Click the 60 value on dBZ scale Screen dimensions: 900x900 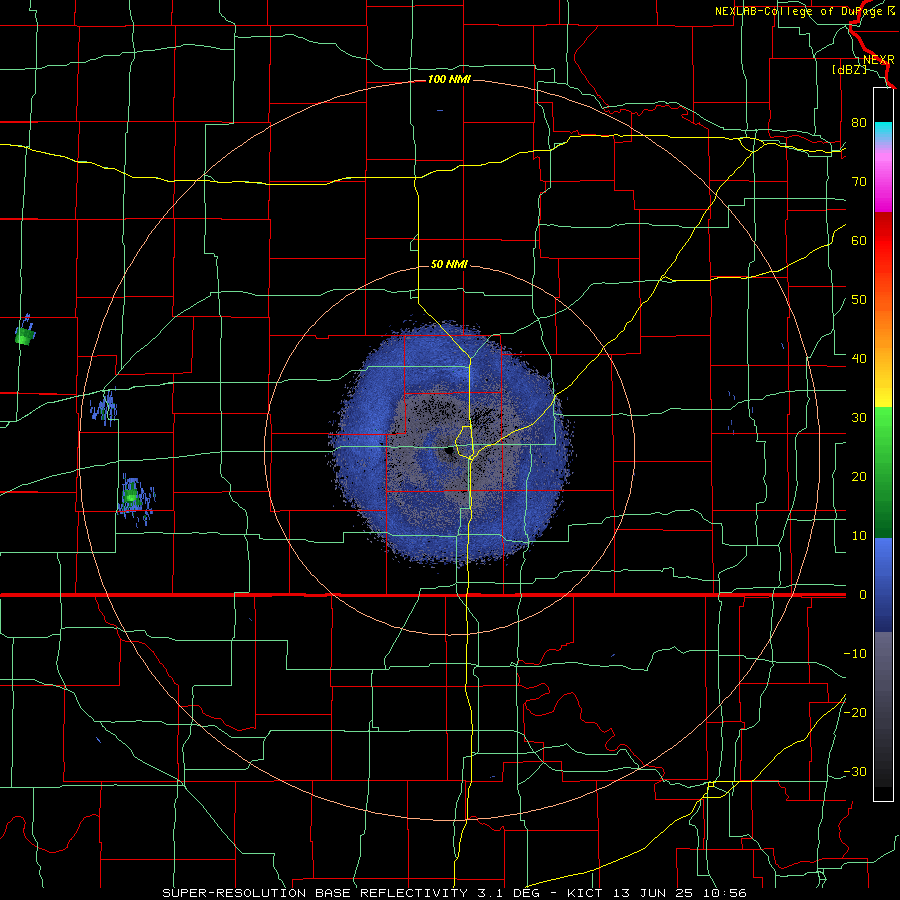click(x=859, y=240)
